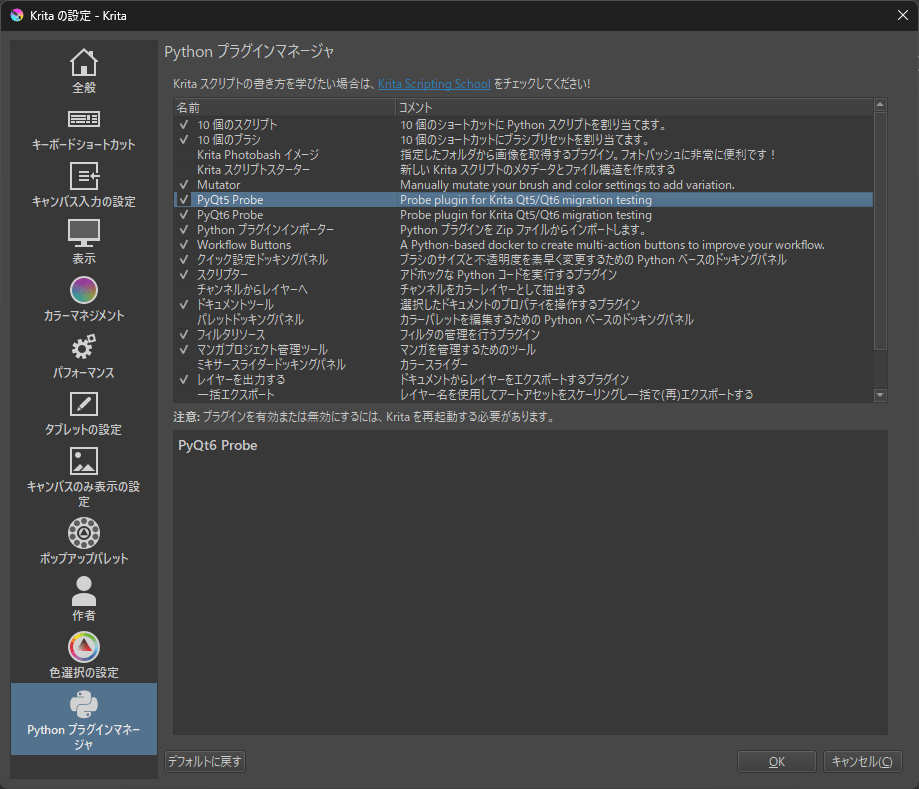Select the 作者 author person icon
The image size is (919, 789).
point(84,590)
